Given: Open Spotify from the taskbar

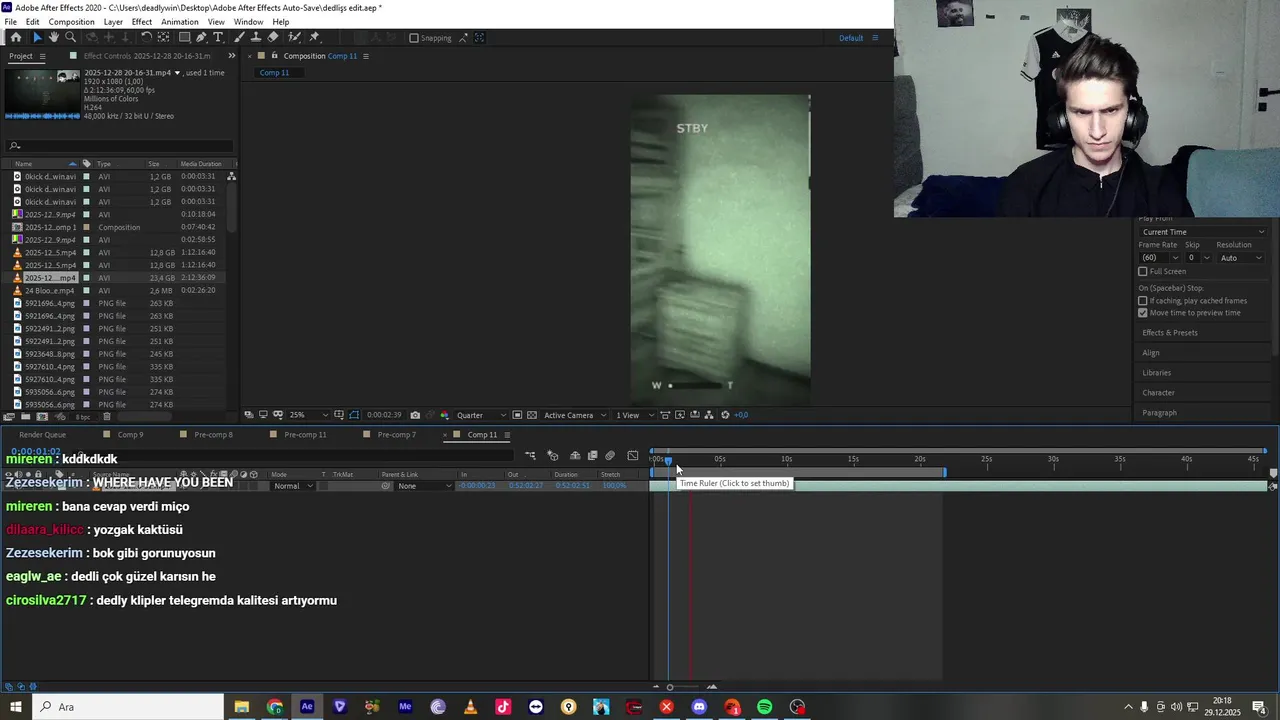Looking at the screenshot, I should (765, 707).
